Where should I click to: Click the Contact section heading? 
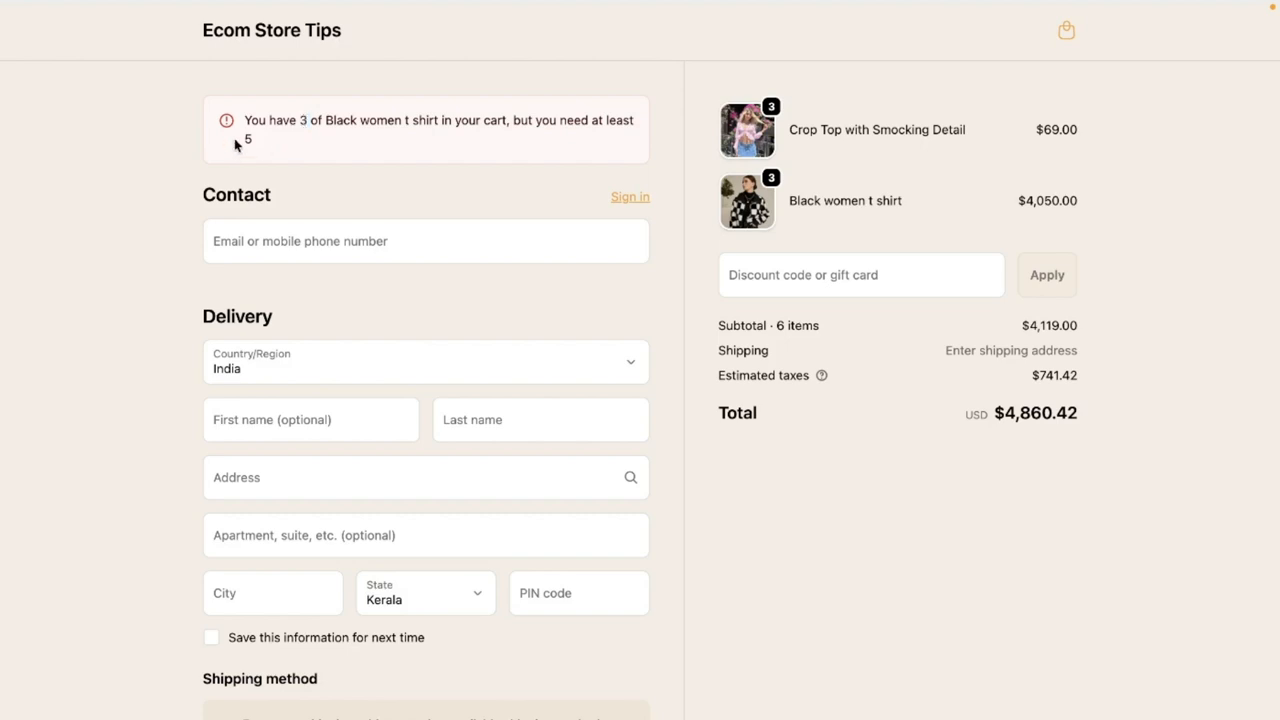[x=237, y=195]
